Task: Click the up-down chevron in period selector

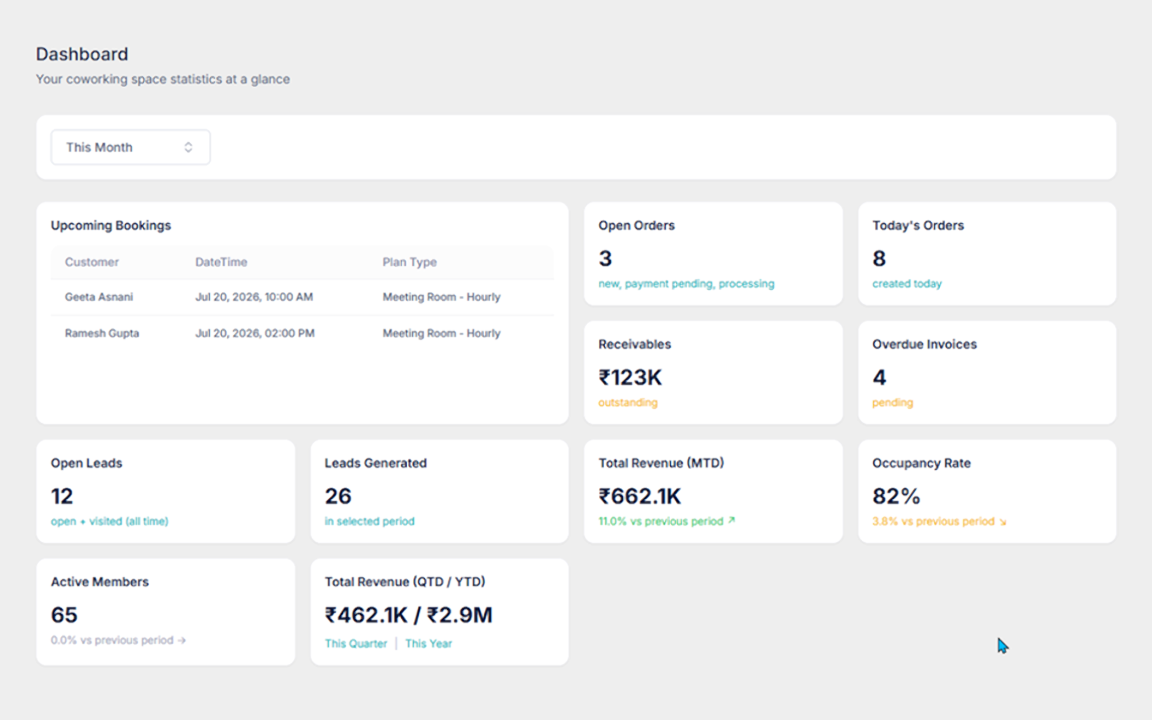Action: pyautogui.click(x=188, y=147)
